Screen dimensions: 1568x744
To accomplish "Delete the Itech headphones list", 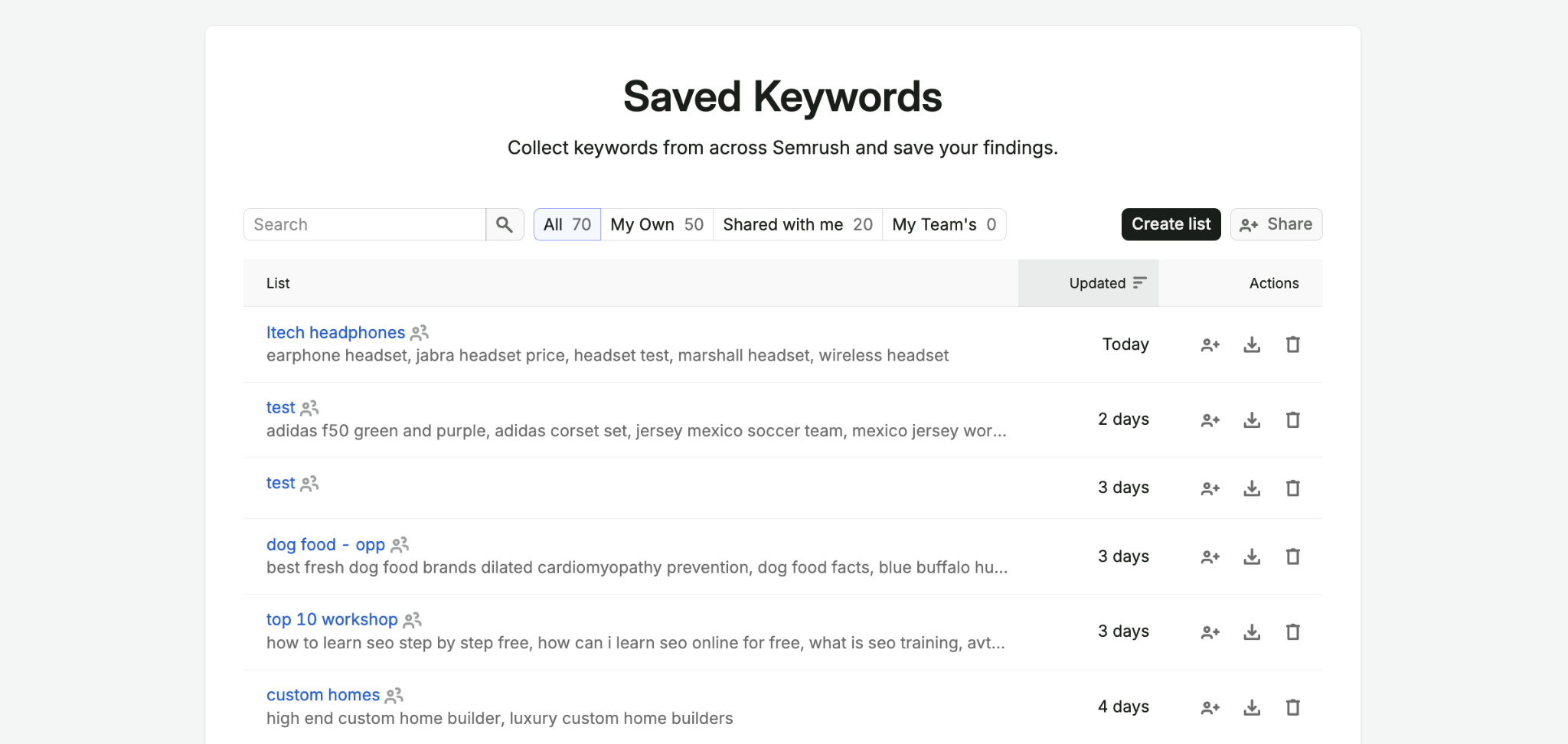I will pyautogui.click(x=1293, y=344).
